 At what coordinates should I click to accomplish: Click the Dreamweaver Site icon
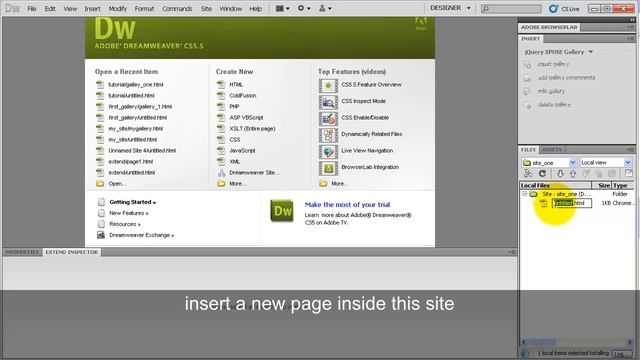point(221,173)
